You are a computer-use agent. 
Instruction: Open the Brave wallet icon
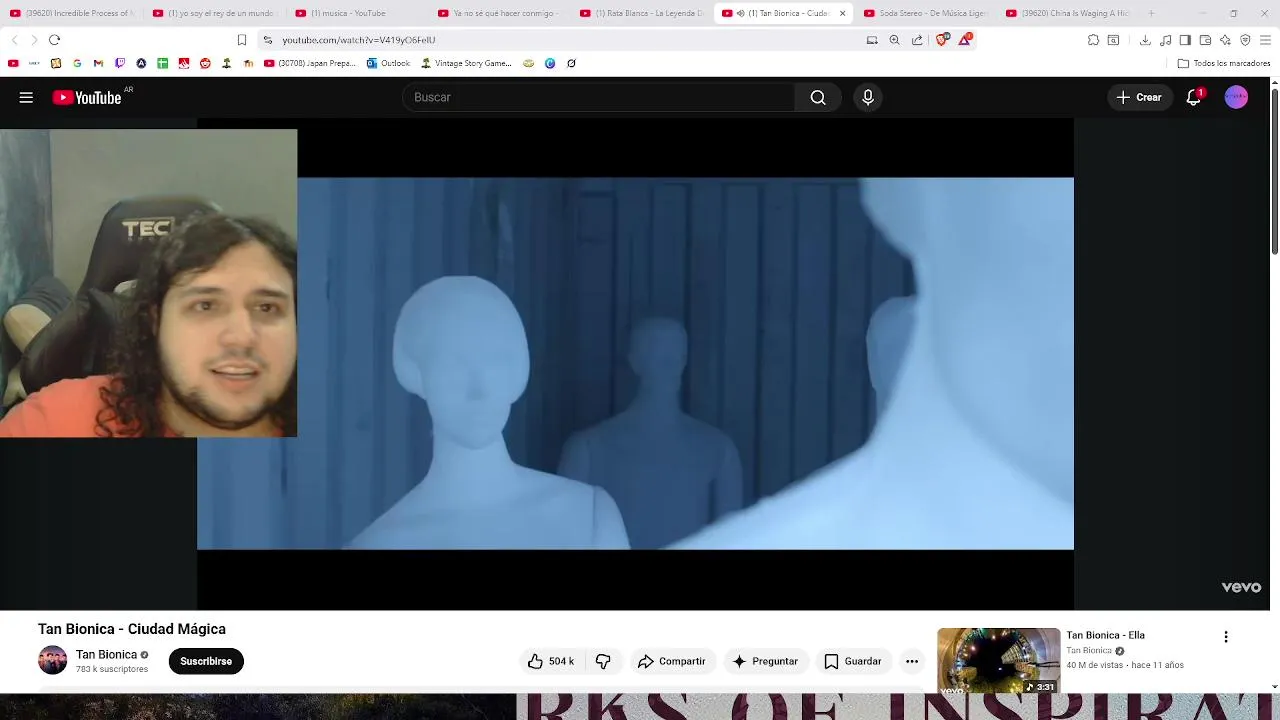tap(1205, 40)
